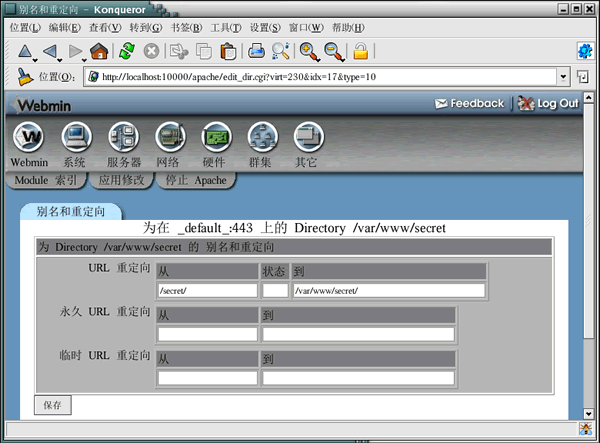This screenshot has width=600, height=443.
Task: Click the animated KDE gear icon
Action: click(x=585, y=50)
